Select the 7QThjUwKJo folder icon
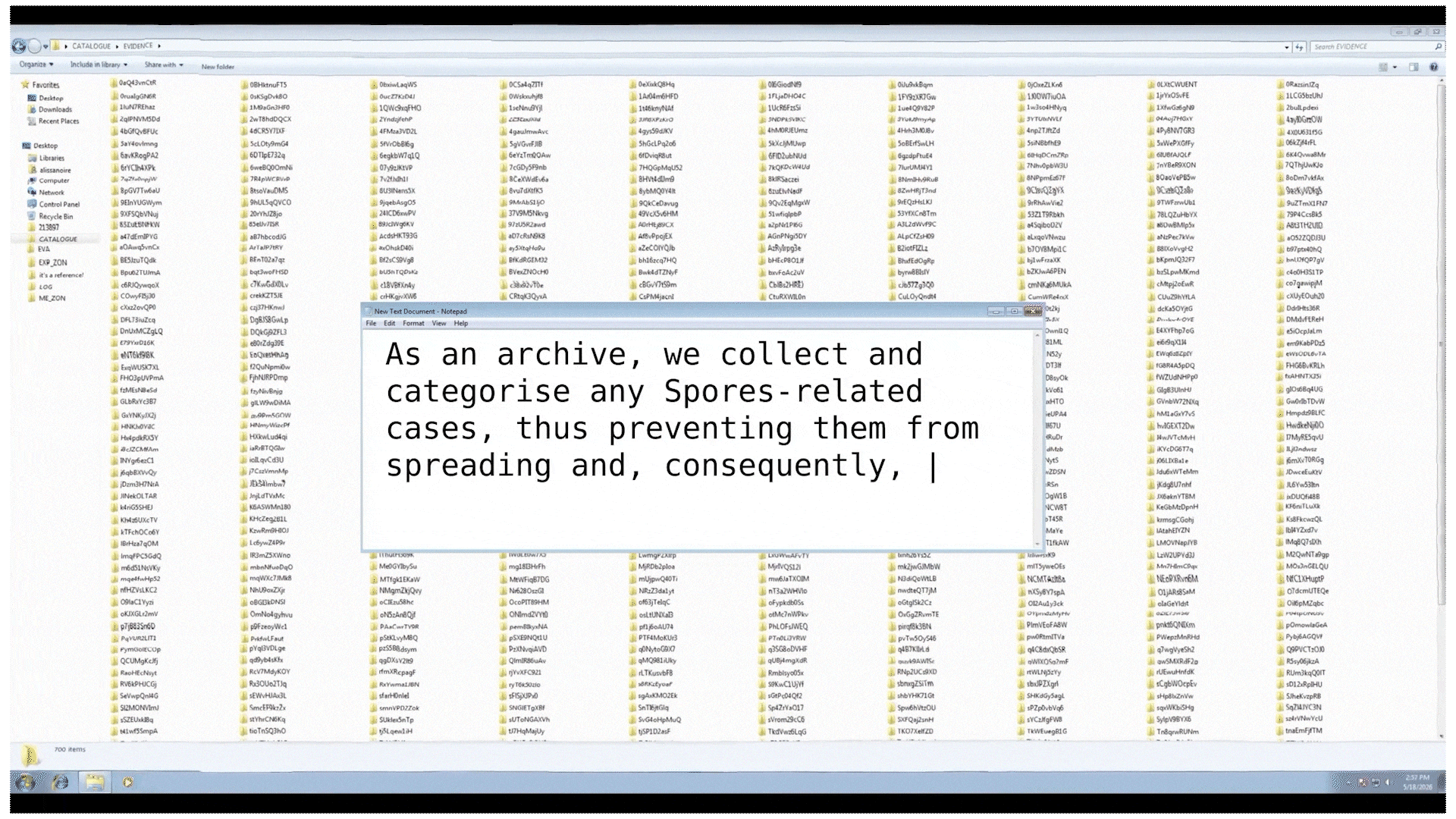The height and width of the screenshot is (819, 1456). (1281, 165)
